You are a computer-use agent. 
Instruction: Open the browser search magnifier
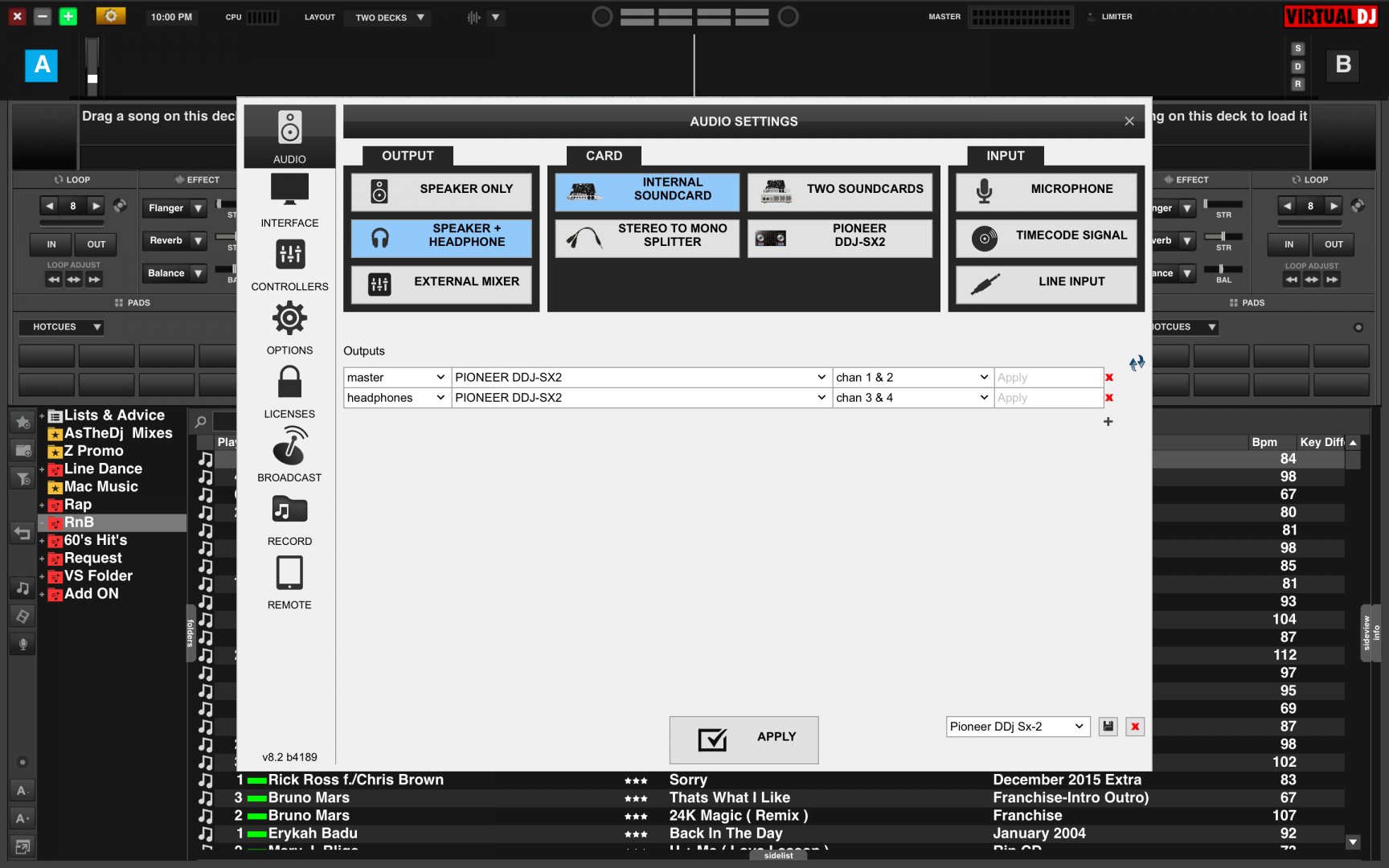click(x=201, y=421)
